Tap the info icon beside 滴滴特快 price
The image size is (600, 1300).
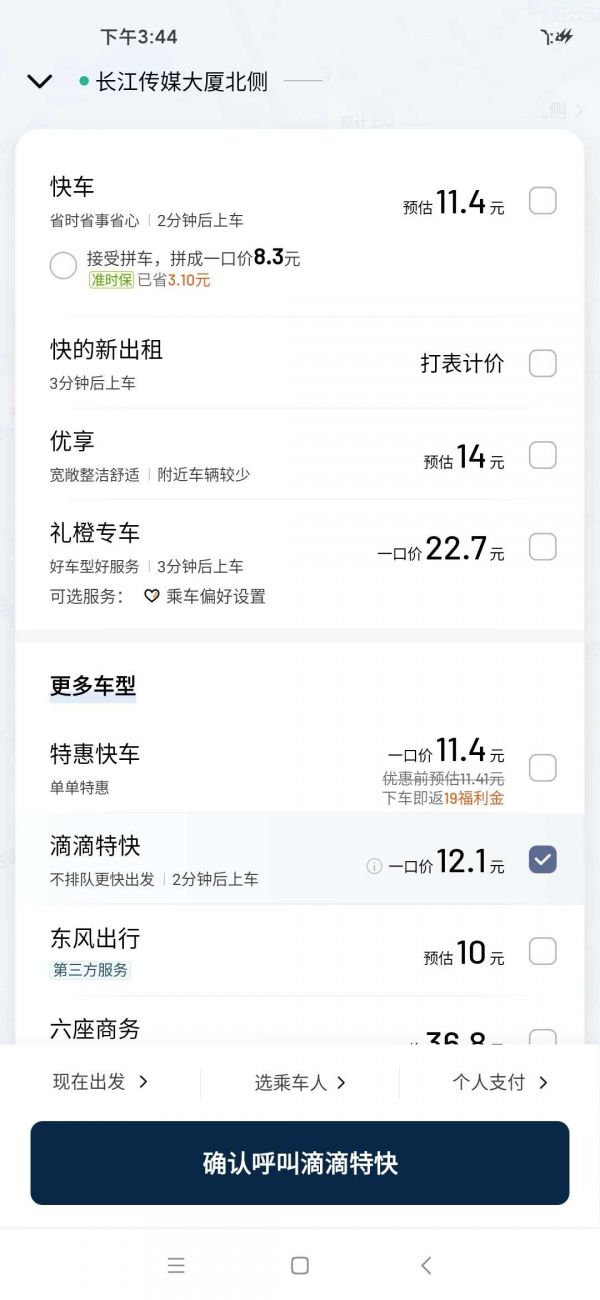374,866
